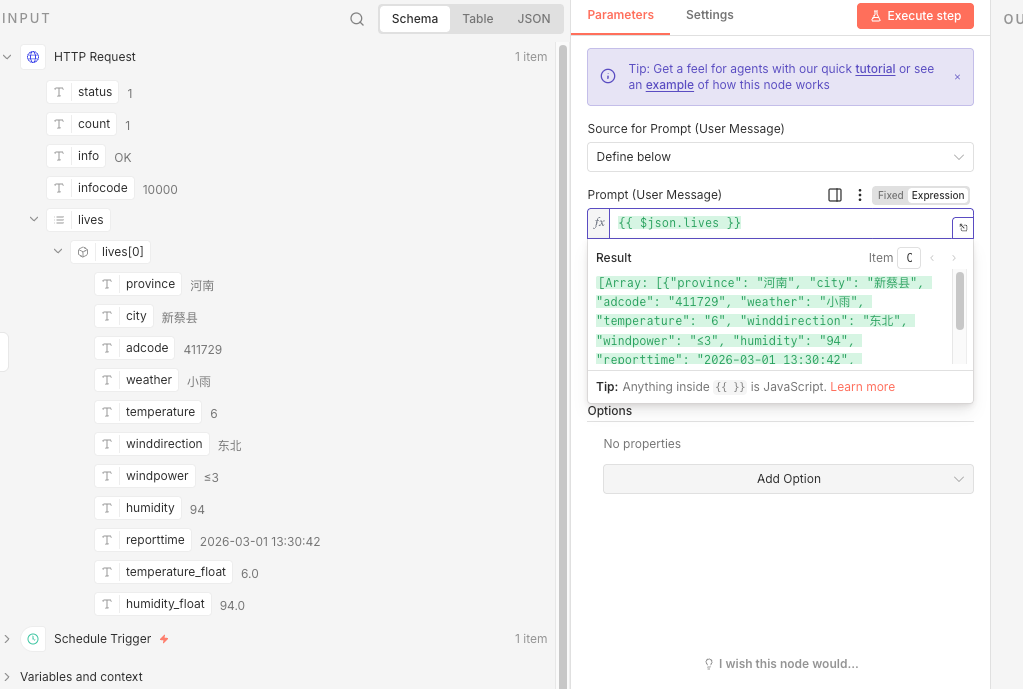Image resolution: width=1023 pixels, height=689 pixels.
Task: Click the lives list type icon
Action: click(59, 220)
